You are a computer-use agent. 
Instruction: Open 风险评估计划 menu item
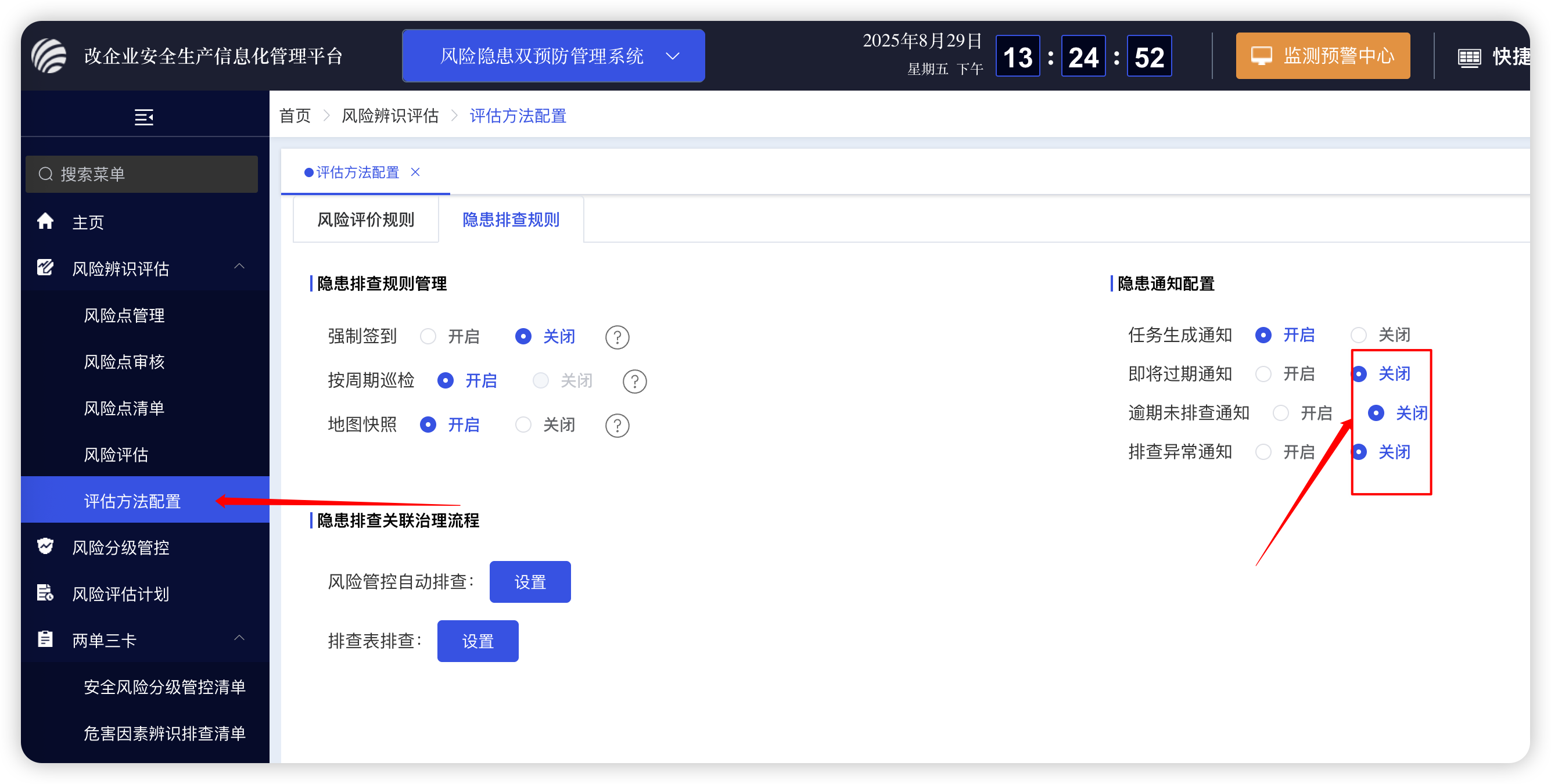145,593
